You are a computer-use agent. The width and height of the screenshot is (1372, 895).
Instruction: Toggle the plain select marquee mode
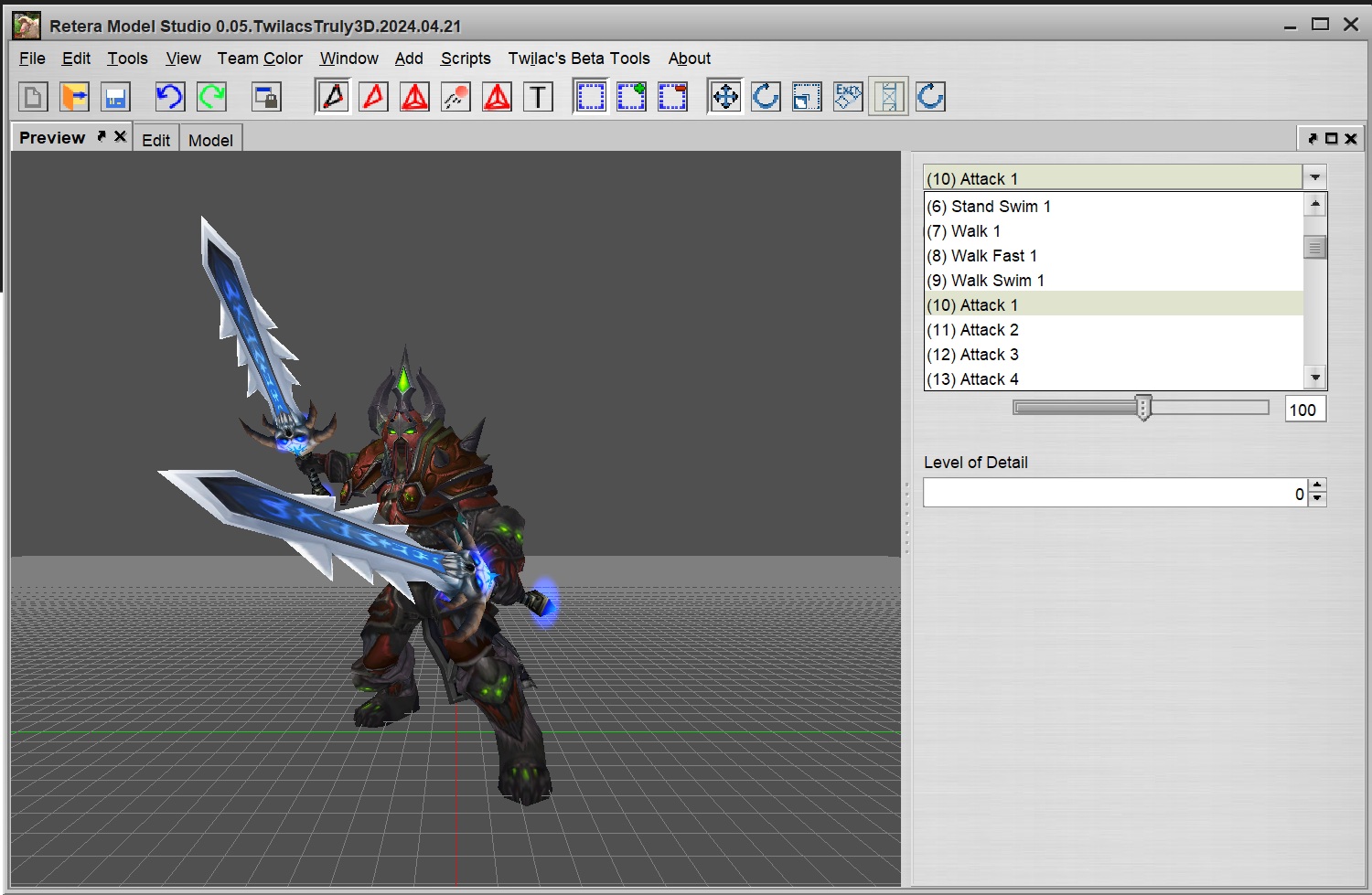pos(590,96)
